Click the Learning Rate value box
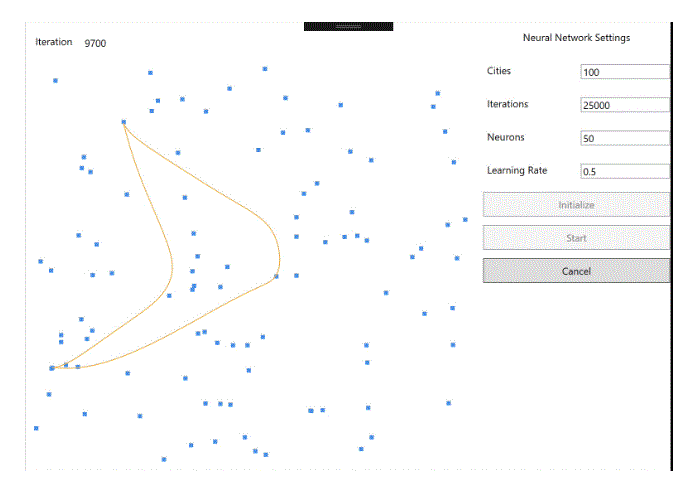This screenshot has width=685, height=479. (x=624, y=171)
